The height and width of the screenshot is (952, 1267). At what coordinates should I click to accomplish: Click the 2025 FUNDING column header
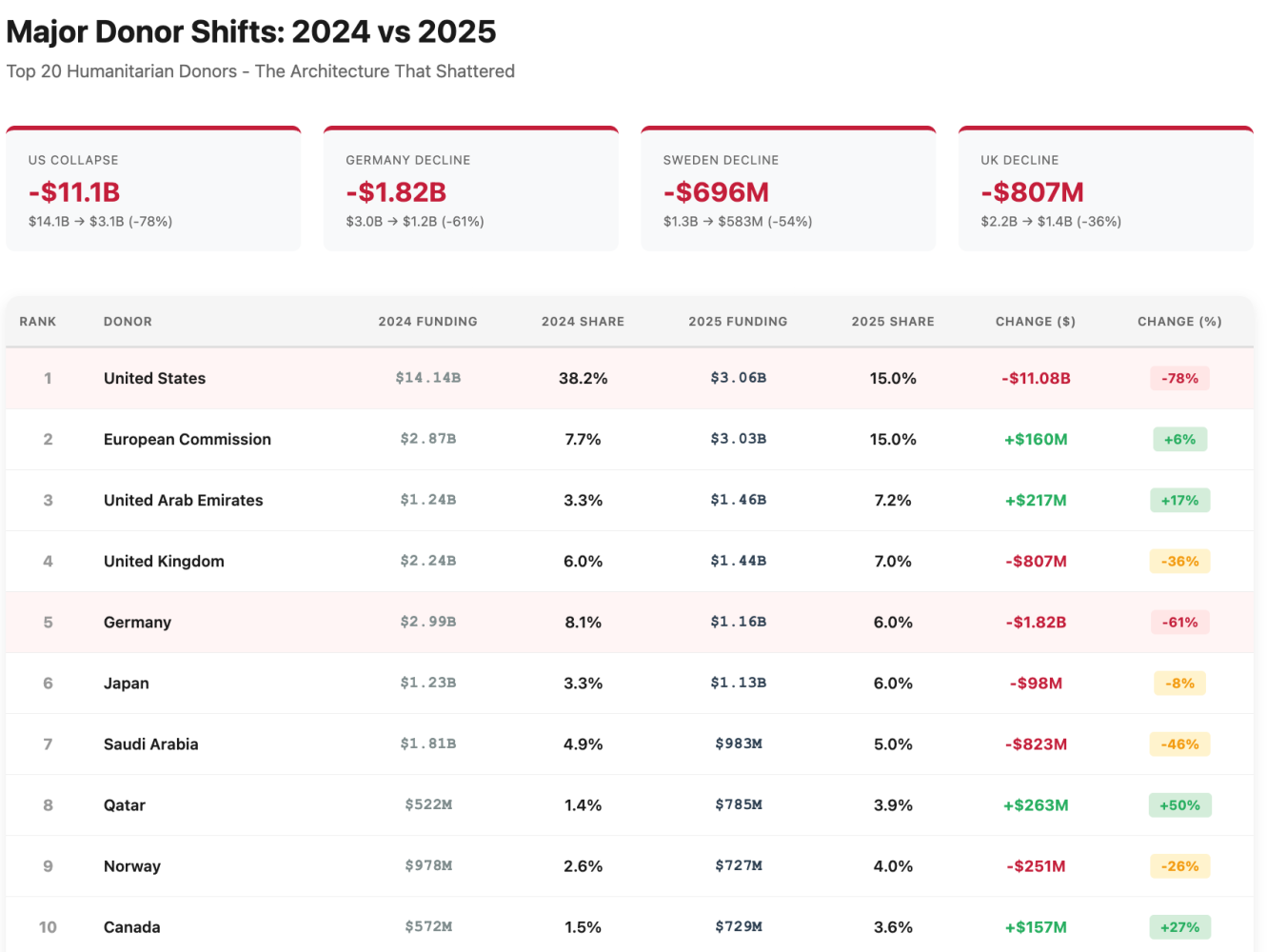point(738,322)
